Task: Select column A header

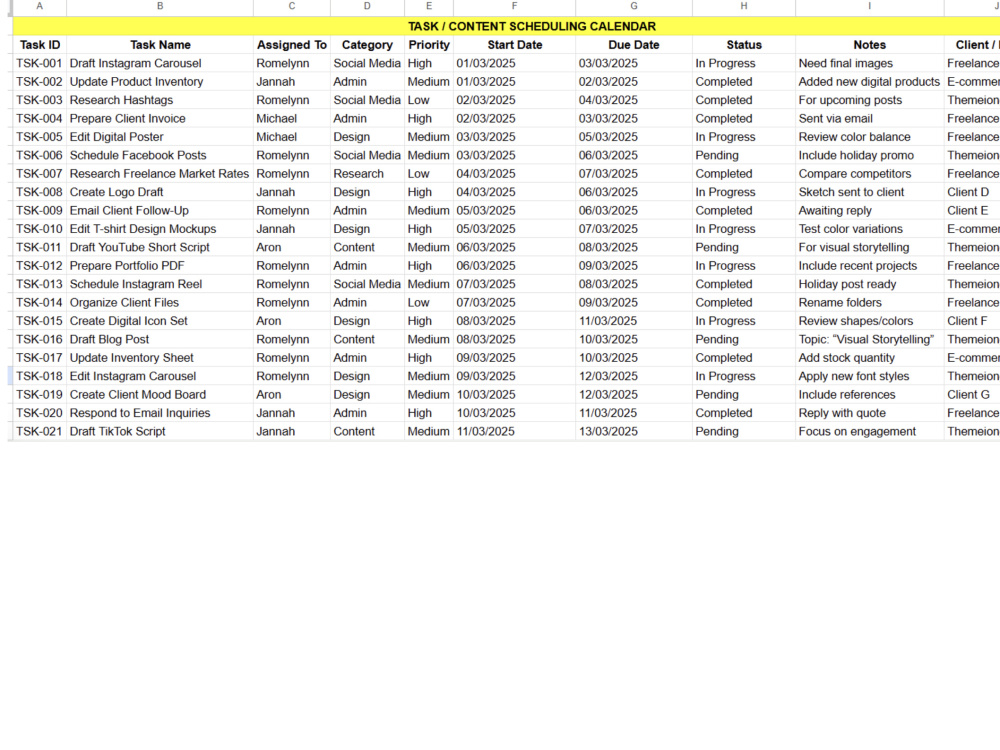Action: pyautogui.click(x=40, y=6)
